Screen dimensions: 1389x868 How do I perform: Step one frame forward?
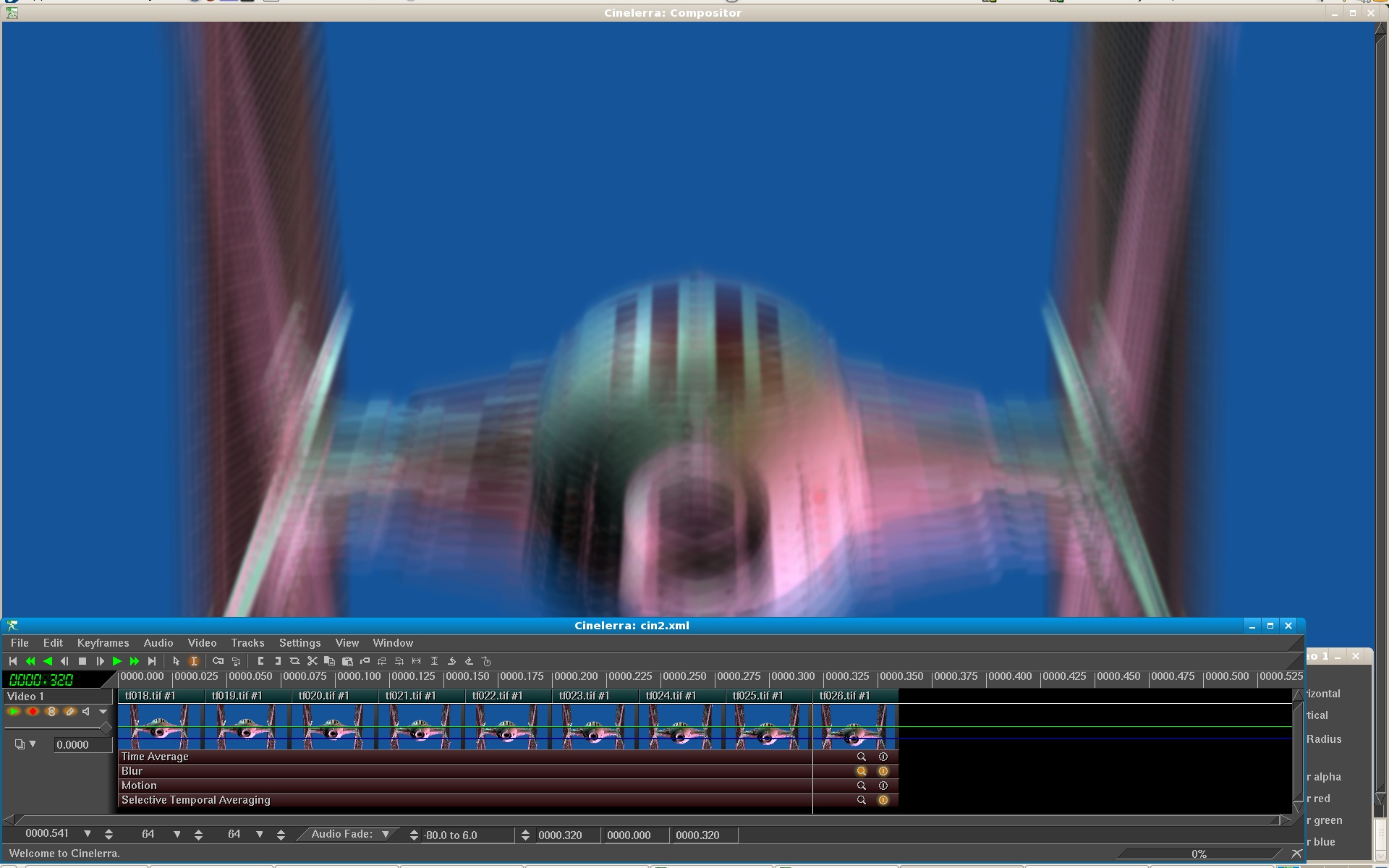tap(100, 661)
